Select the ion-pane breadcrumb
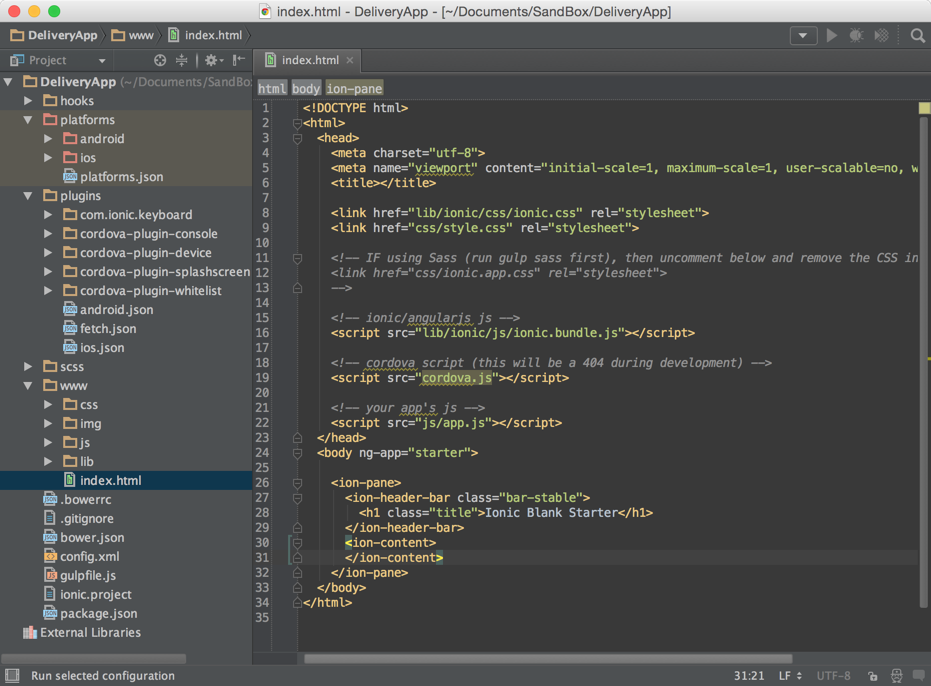 click(354, 88)
